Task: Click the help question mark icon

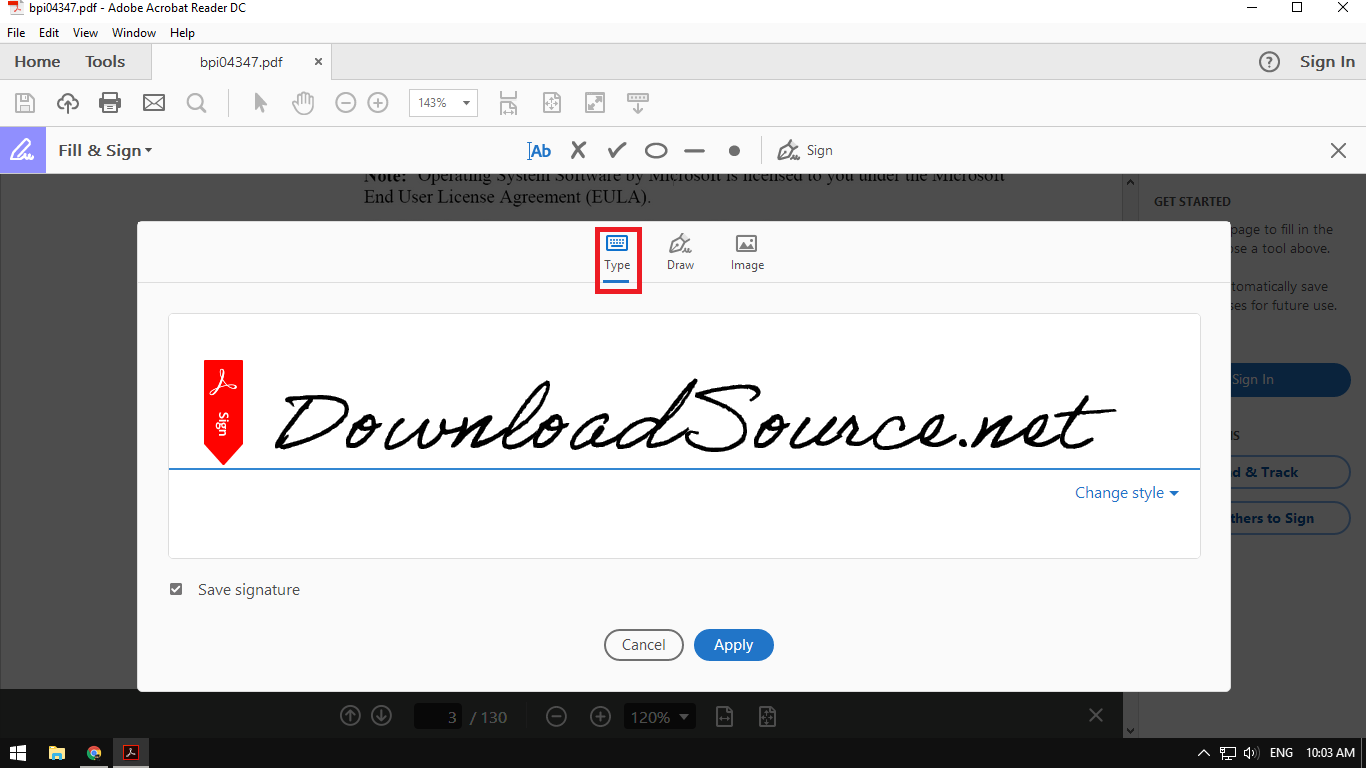Action: coord(1269,62)
